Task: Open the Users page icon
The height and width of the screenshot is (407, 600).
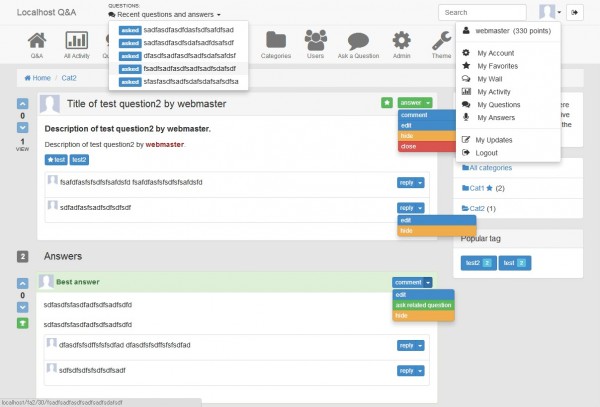Action: pyautogui.click(x=316, y=44)
